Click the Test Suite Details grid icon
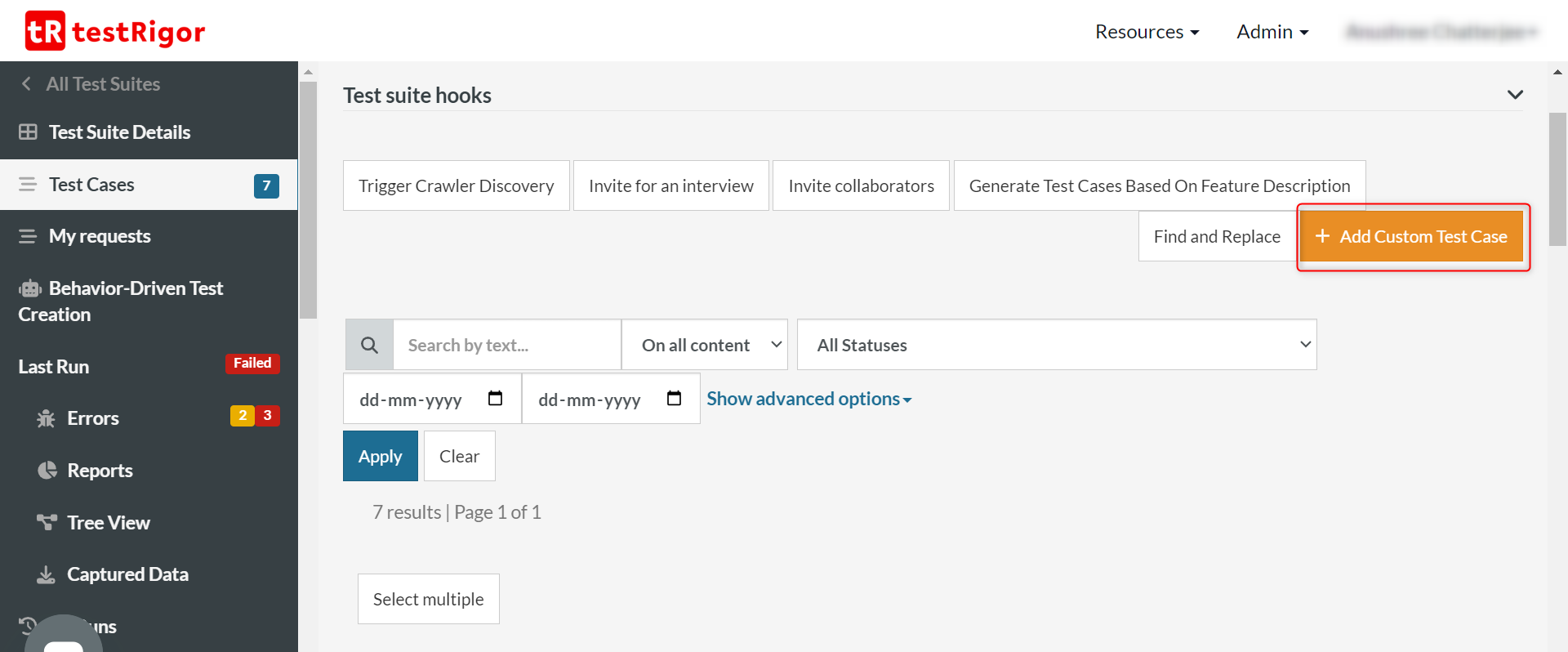 pyautogui.click(x=28, y=132)
